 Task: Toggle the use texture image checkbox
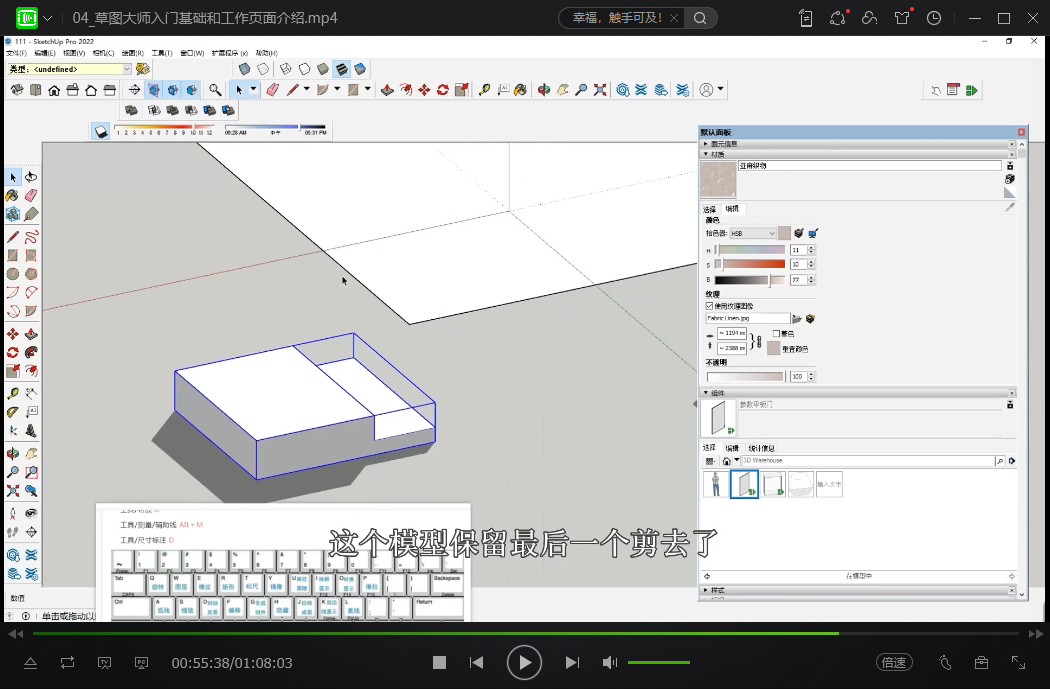[x=710, y=306]
